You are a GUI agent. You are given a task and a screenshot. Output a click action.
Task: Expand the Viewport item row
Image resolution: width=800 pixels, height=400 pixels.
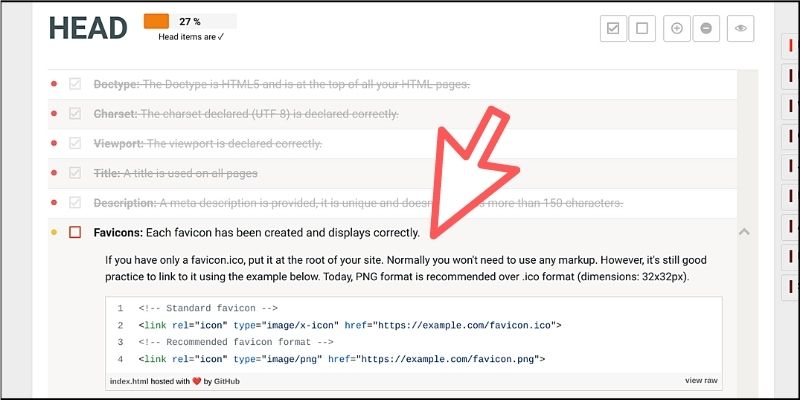pyautogui.click(x=392, y=143)
